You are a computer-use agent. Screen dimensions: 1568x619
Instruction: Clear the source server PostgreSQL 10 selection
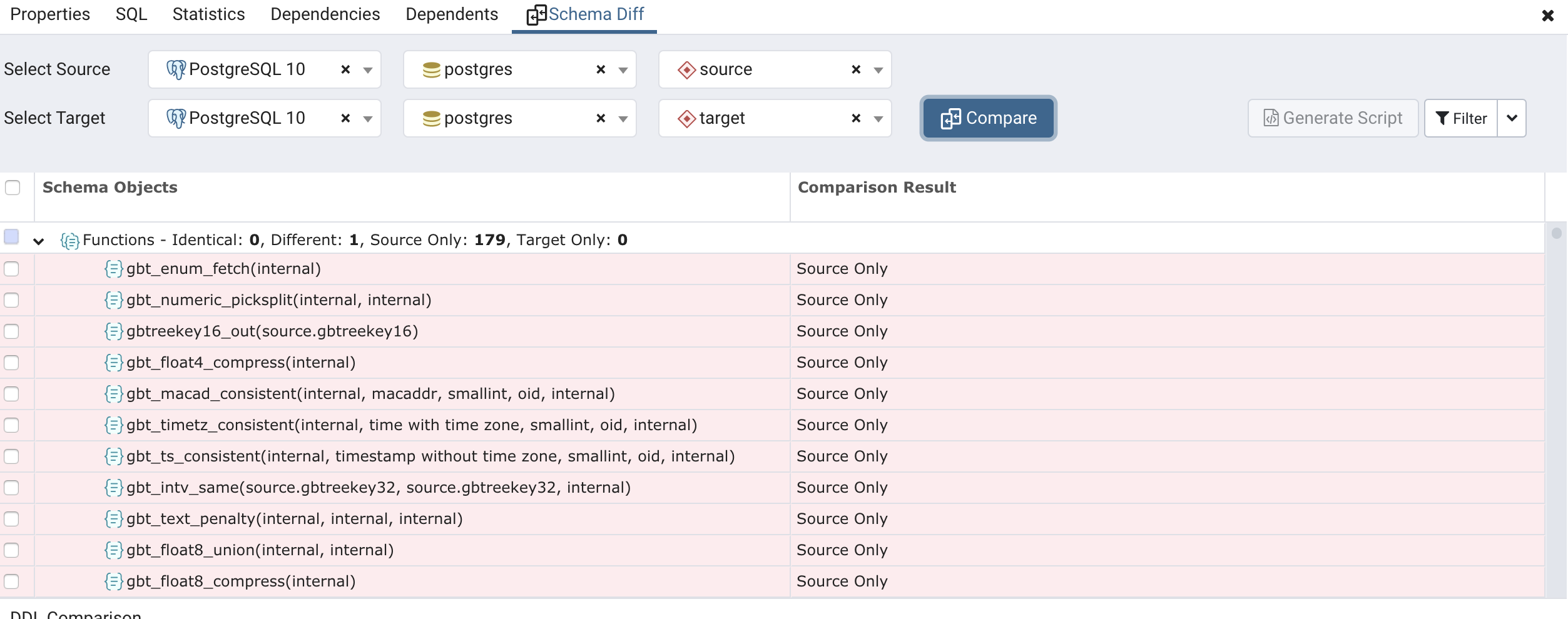(345, 69)
